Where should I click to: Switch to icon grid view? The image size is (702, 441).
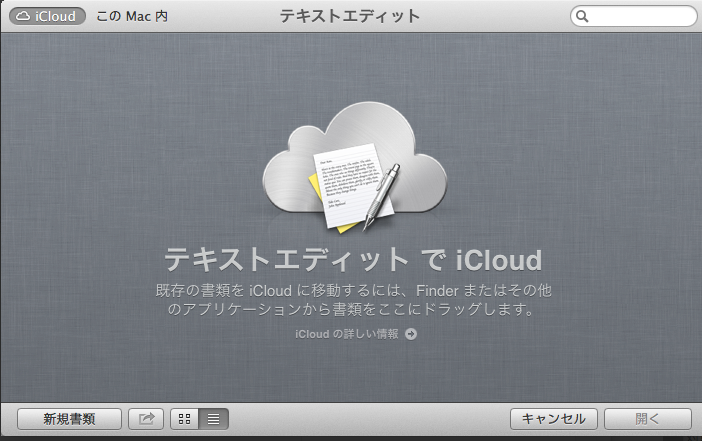184,419
